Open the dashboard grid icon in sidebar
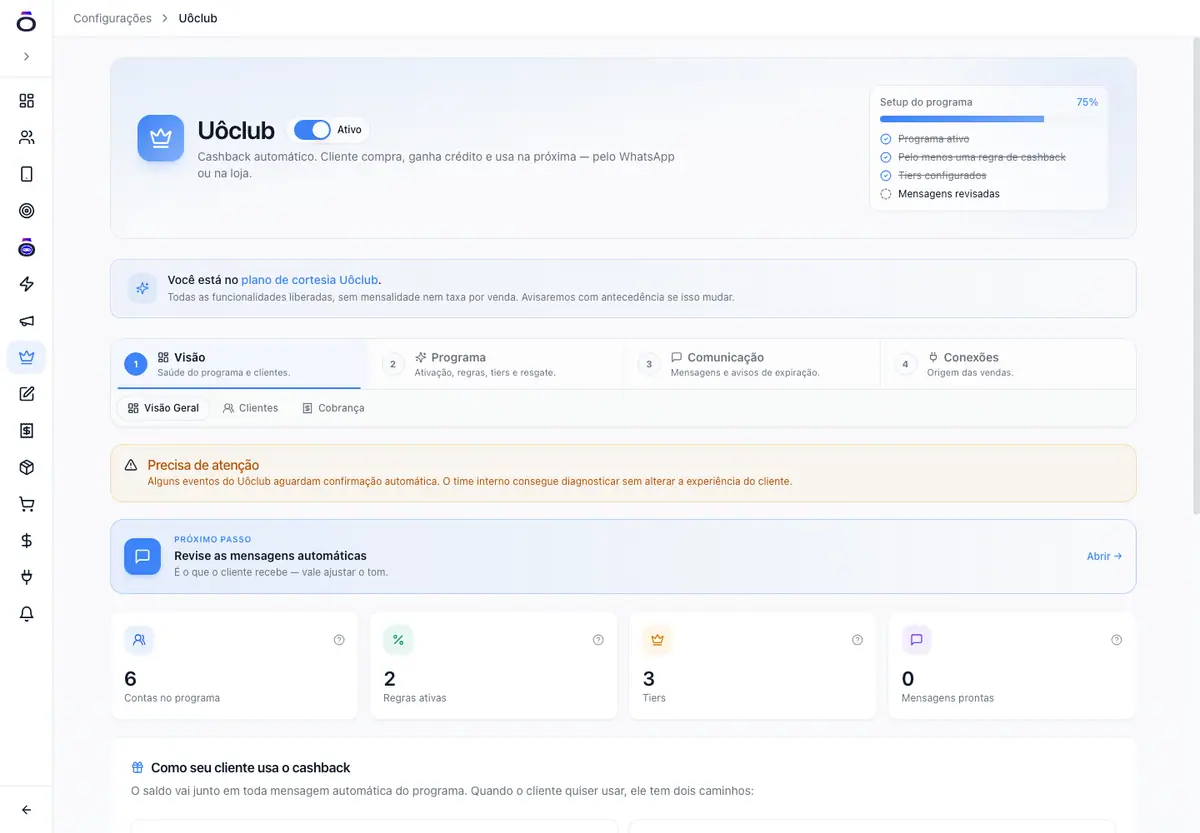The image size is (1200, 833). tap(27, 101)
